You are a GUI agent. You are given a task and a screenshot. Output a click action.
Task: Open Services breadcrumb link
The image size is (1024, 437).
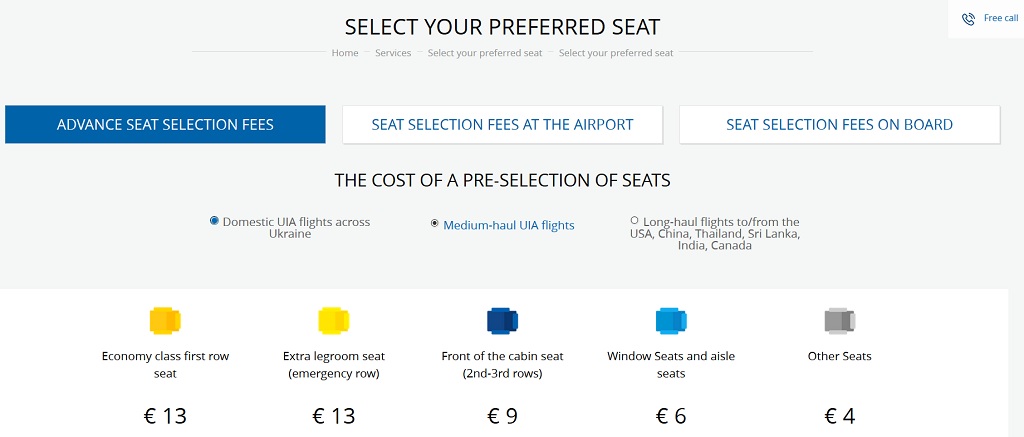pyautogui.click(x=393, y=53)
